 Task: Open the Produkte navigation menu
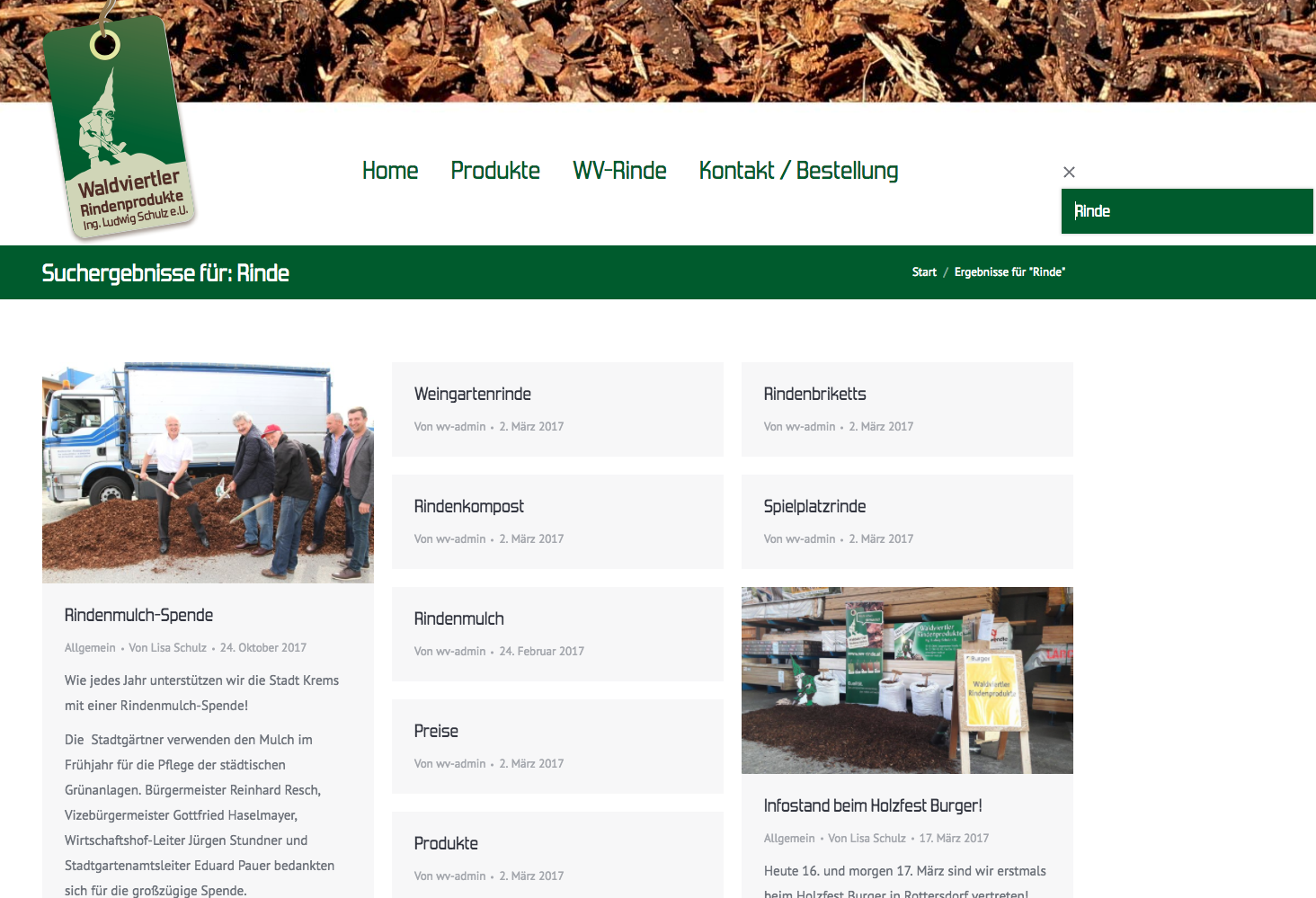pos(495,171)
